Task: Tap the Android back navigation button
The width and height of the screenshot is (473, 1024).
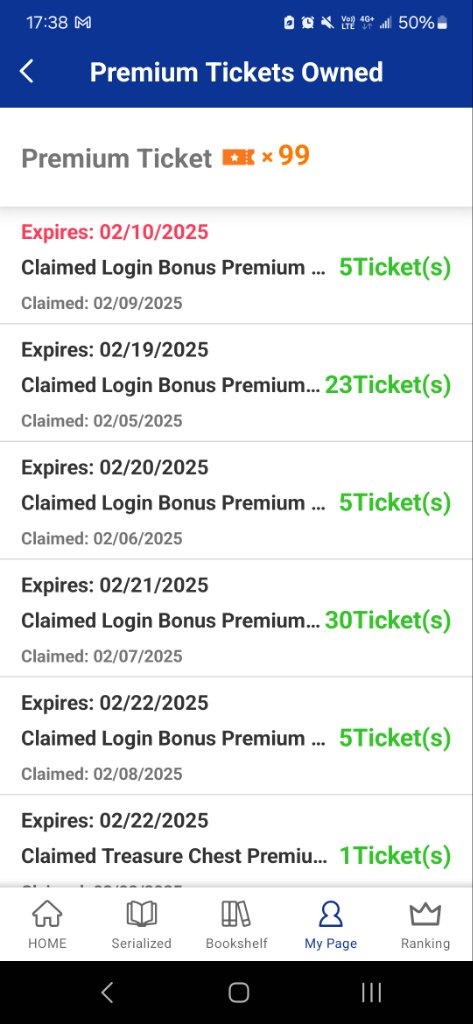Action: [x=107, y=993]
